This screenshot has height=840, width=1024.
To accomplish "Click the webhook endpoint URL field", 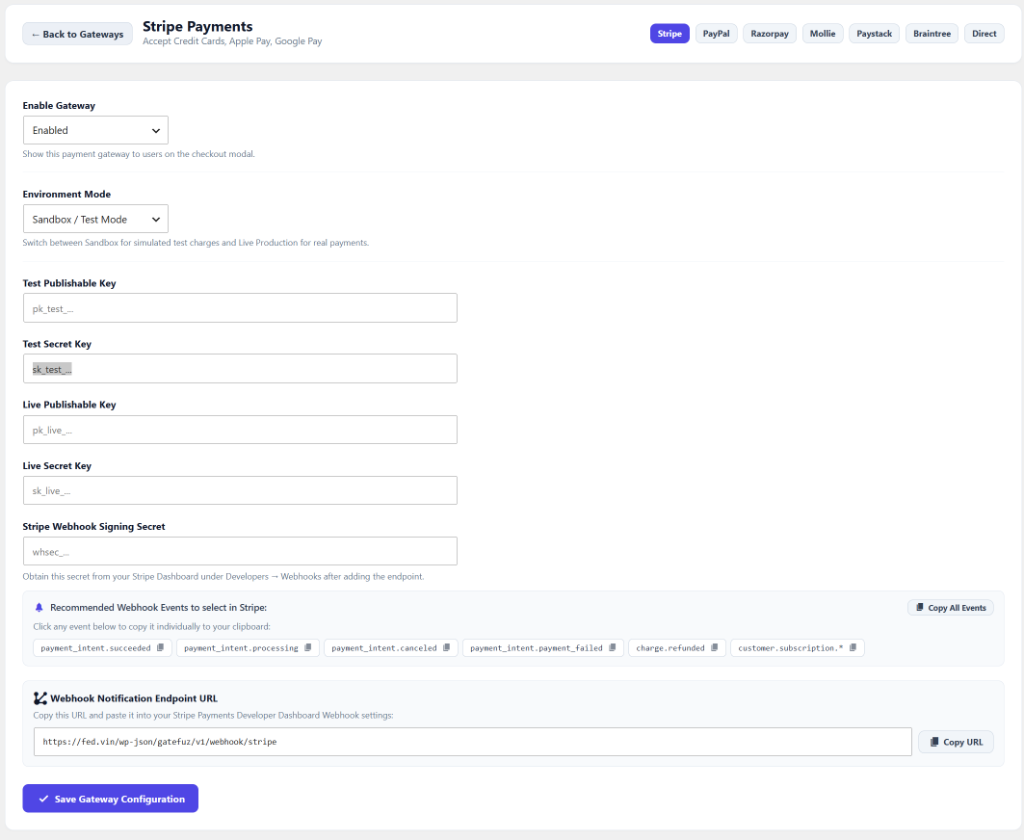I will pyautogui.click(x=473, y=742).
